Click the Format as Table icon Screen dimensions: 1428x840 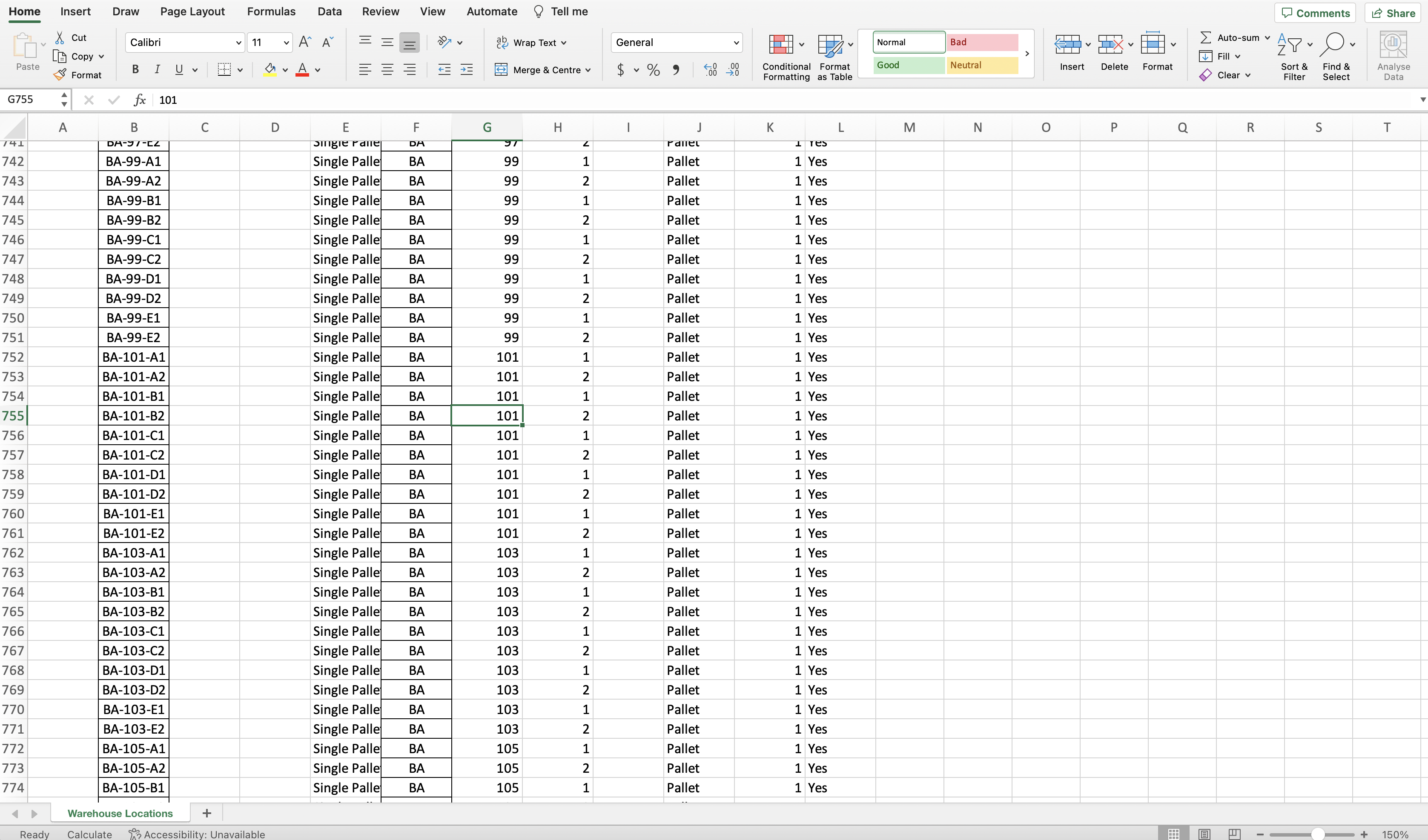pos(830,45)
